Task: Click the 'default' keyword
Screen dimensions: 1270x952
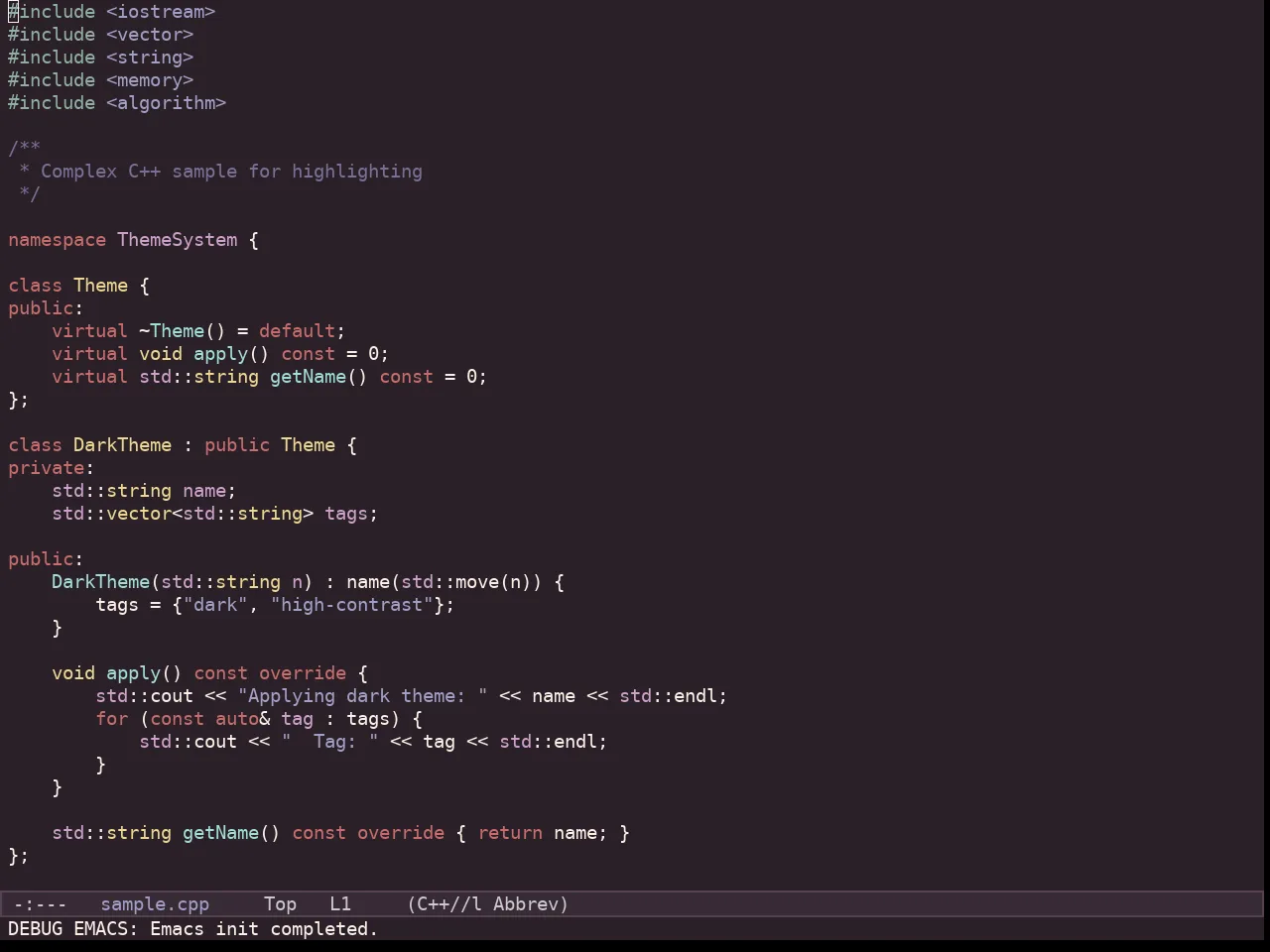Action: click(x=297, y=331)
